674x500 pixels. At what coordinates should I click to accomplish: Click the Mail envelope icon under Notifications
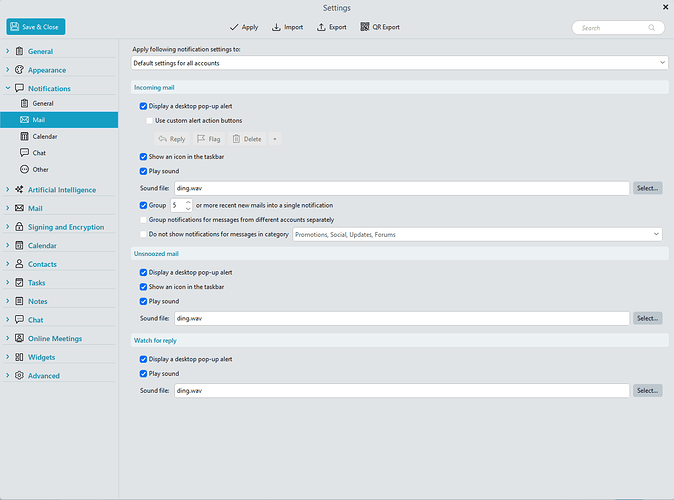click(x=25, y=120)
